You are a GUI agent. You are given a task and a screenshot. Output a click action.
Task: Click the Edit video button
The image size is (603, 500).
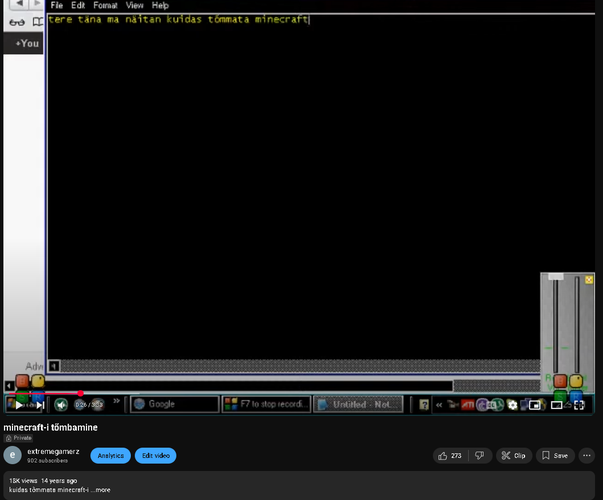[156, 456]
